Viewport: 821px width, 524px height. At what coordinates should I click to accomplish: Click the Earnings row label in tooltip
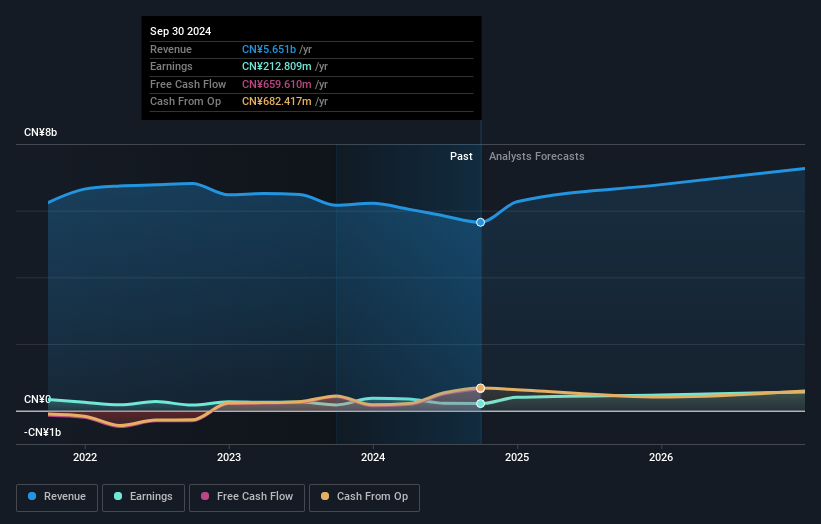(x=171, y=66)
